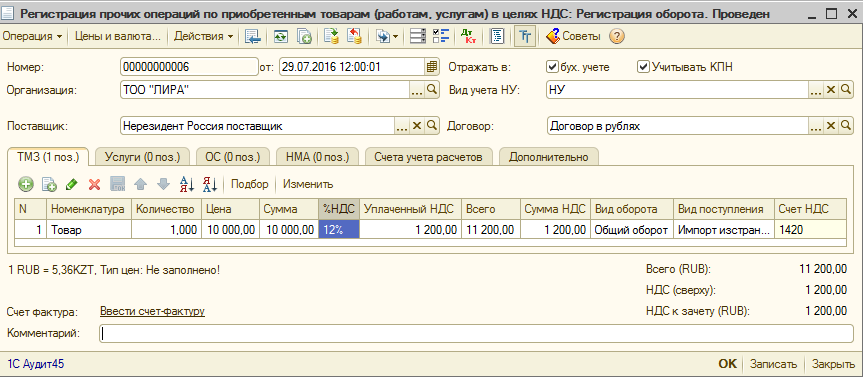Image resolution: width=863 pixels, height=377 pixels.
Task: Click the Записать button
Action: click(773, 364)
